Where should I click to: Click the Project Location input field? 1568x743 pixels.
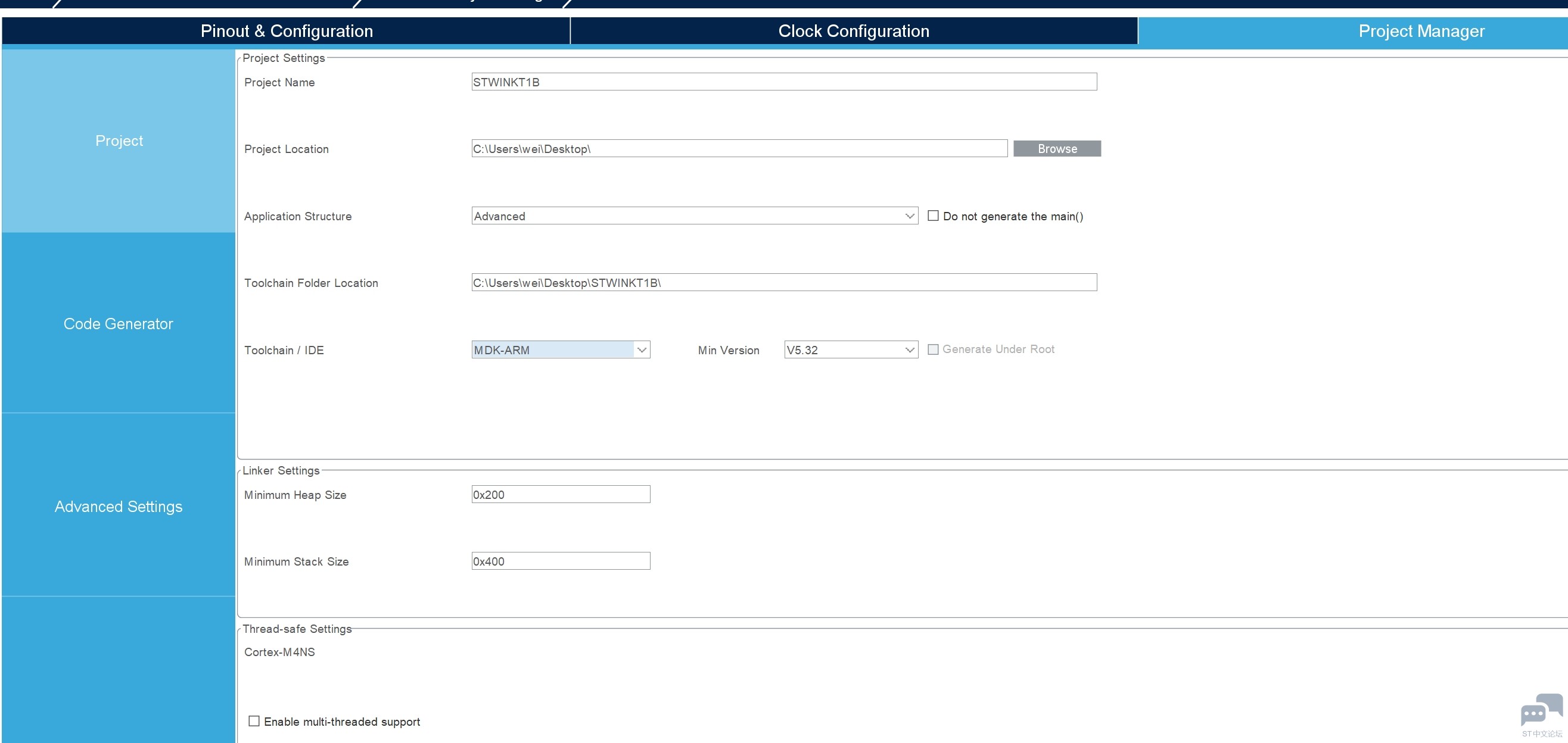[738, 148]
